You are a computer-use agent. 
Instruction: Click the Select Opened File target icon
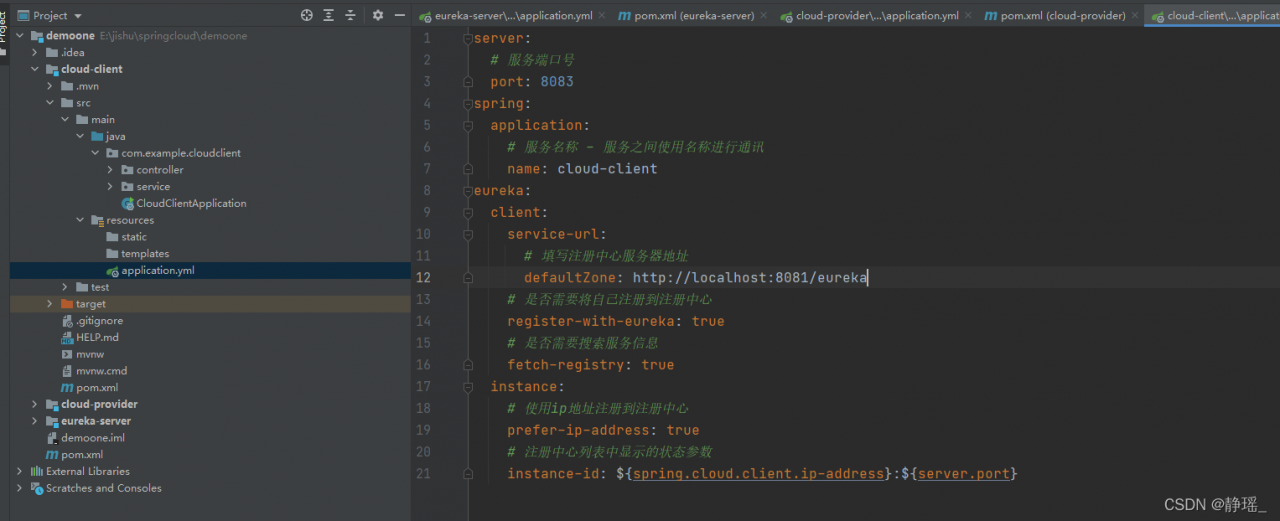307,15
